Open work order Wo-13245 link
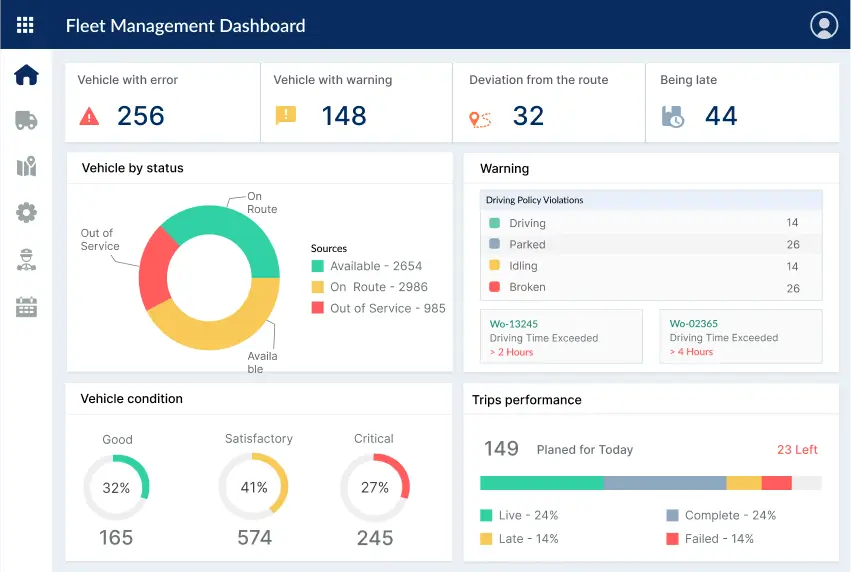 pyautogui.click(x=514, y=324)
